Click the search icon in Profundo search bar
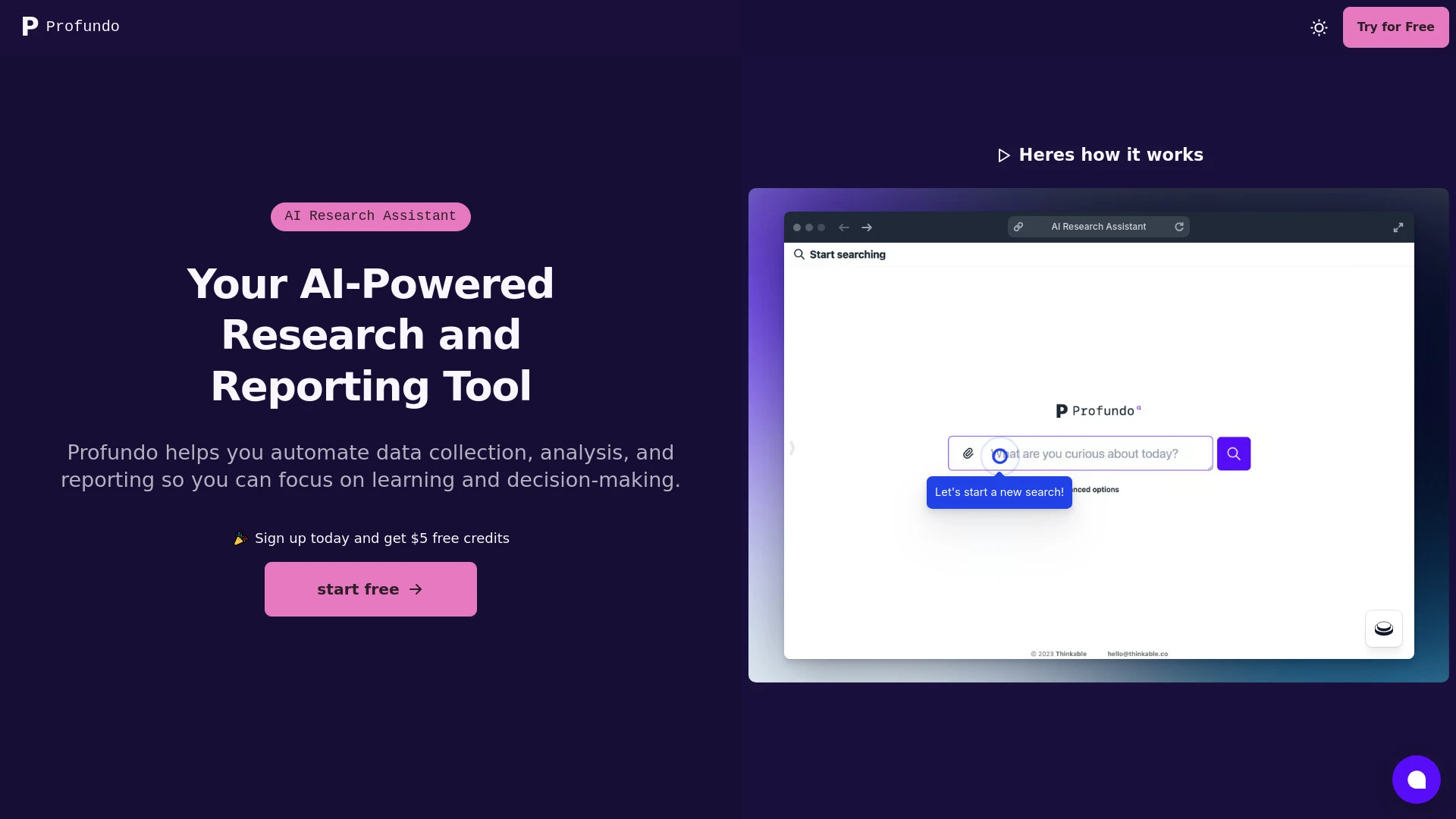The image size is (1456, 819). tap(1234, 453)
